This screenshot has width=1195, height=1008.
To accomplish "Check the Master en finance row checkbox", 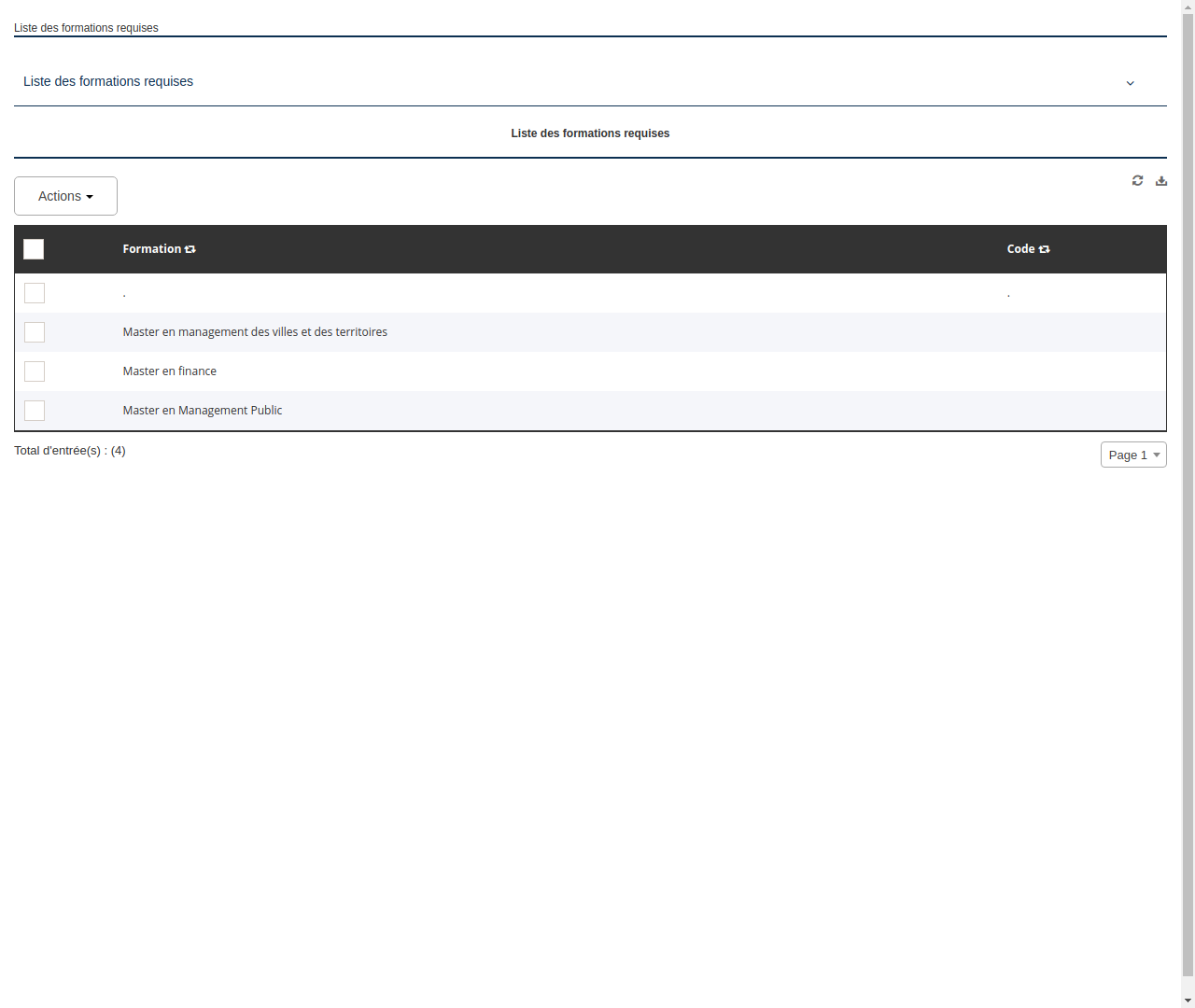I will point(35,371).
